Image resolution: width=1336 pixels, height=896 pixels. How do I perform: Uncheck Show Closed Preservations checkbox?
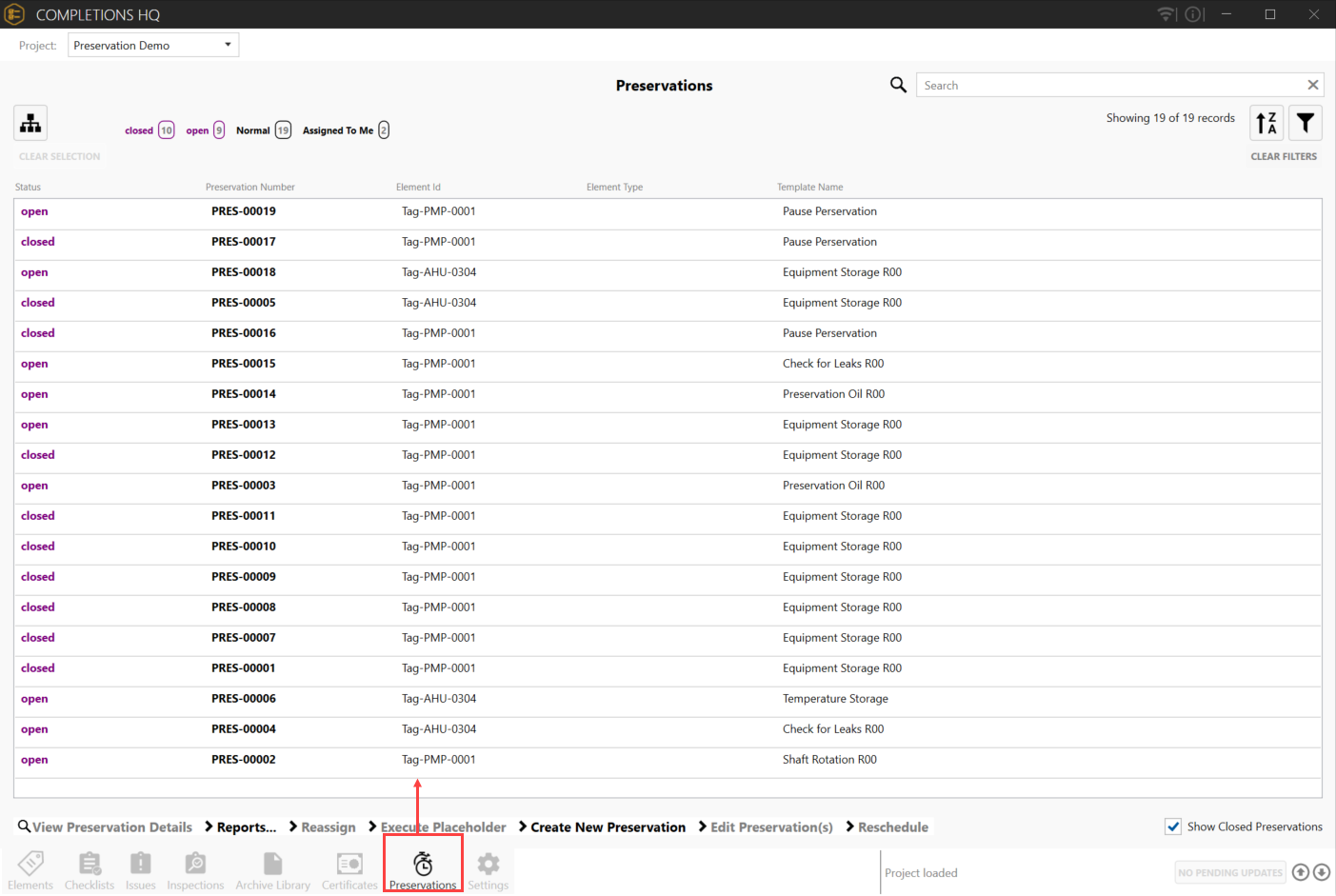pyautogui.click(x=1173, y=826)
